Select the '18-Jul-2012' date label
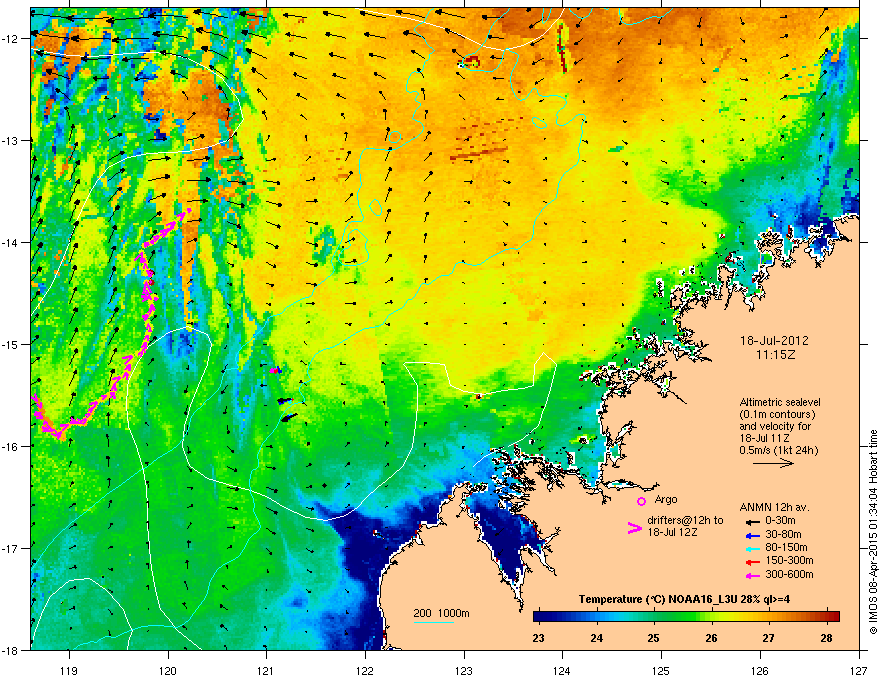Viewport: 880px width, 680px height. click(774, 341)
